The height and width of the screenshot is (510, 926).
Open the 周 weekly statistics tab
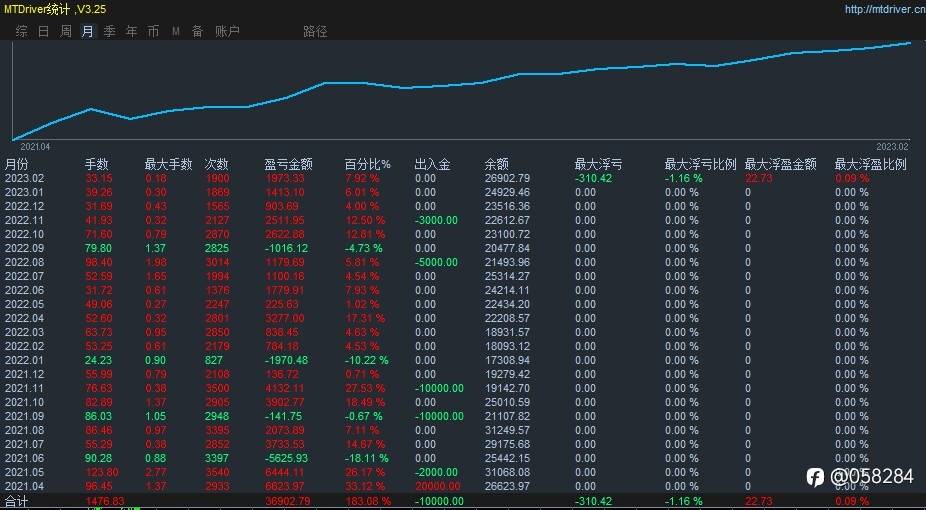(x=66, y=31)
